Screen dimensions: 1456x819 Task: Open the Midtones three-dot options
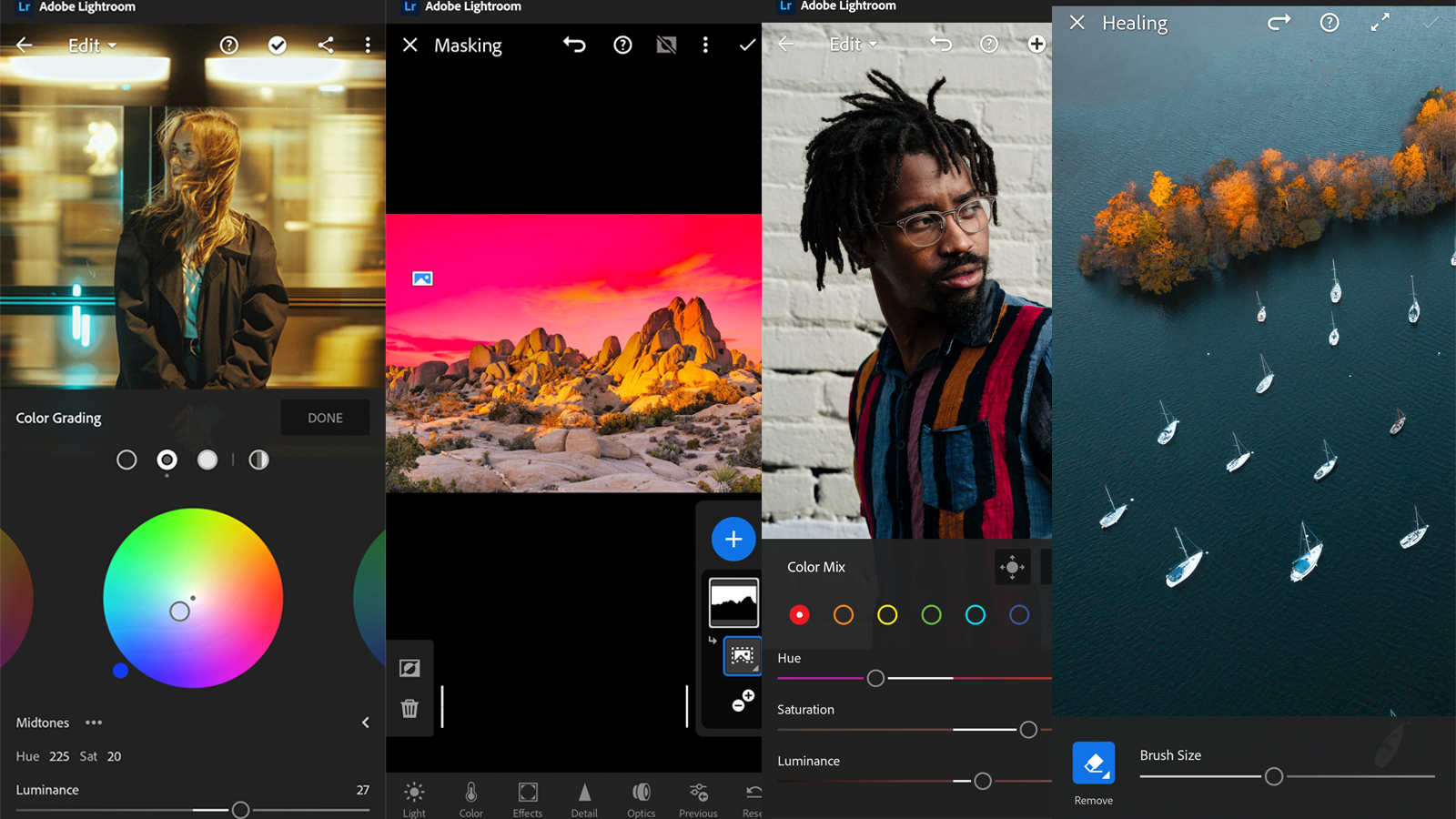94,723
